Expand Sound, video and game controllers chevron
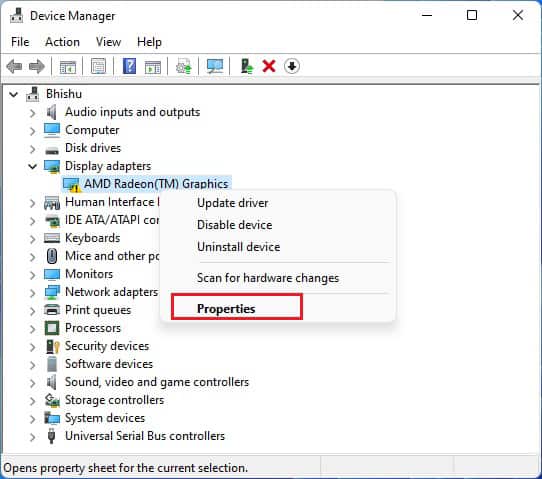This screenshot has width=542, height=479. click(x=32, y=383)
